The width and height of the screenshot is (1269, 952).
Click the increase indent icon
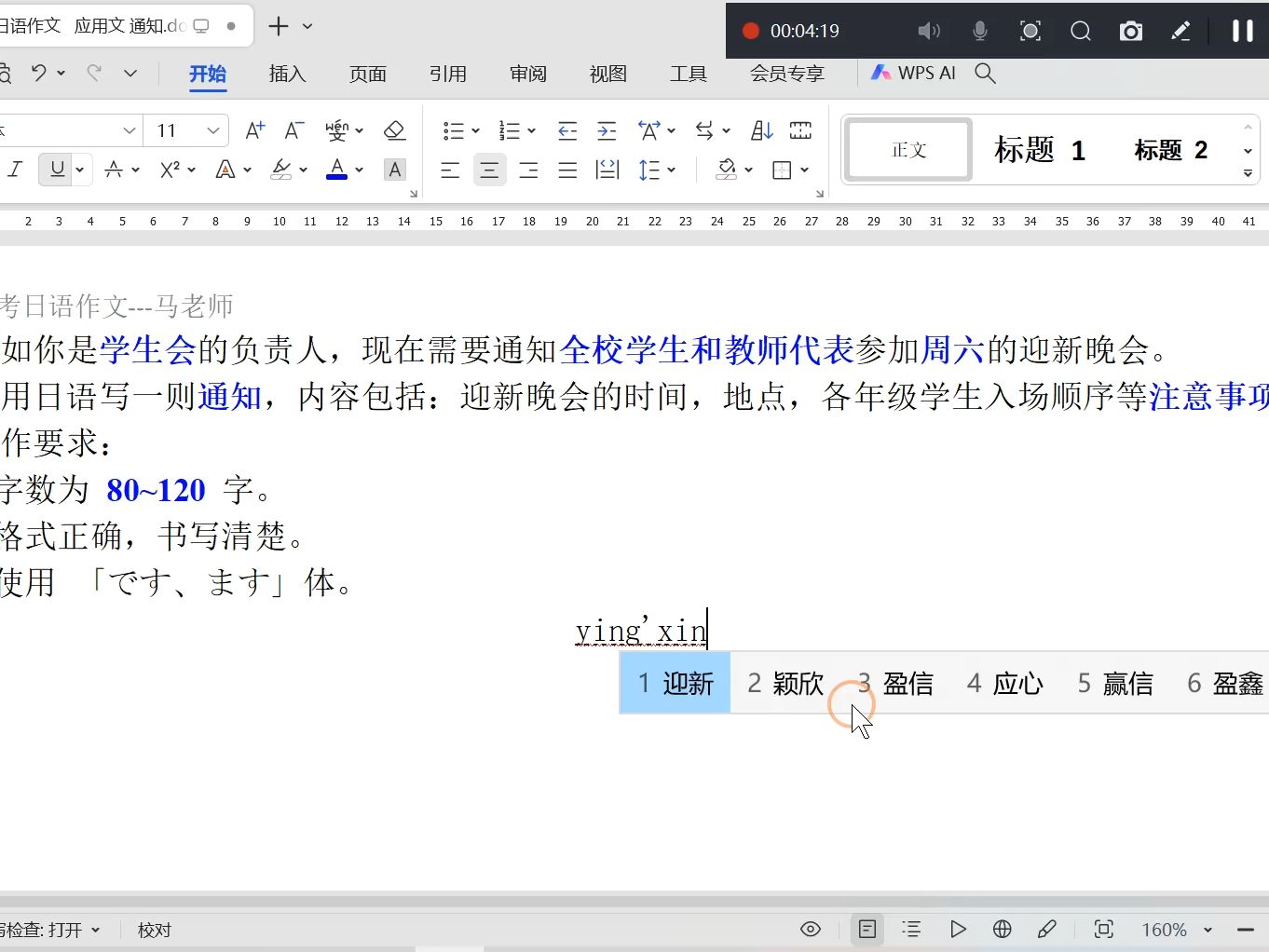tap(607, 130)
